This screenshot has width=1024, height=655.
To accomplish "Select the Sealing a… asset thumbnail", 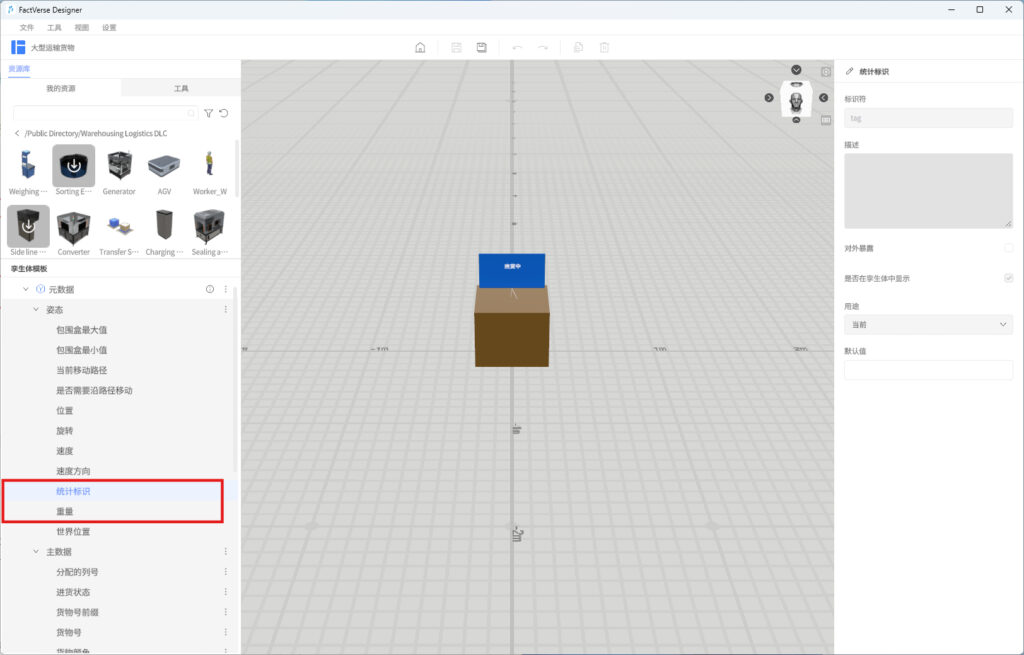I will [x=210, y=226].
